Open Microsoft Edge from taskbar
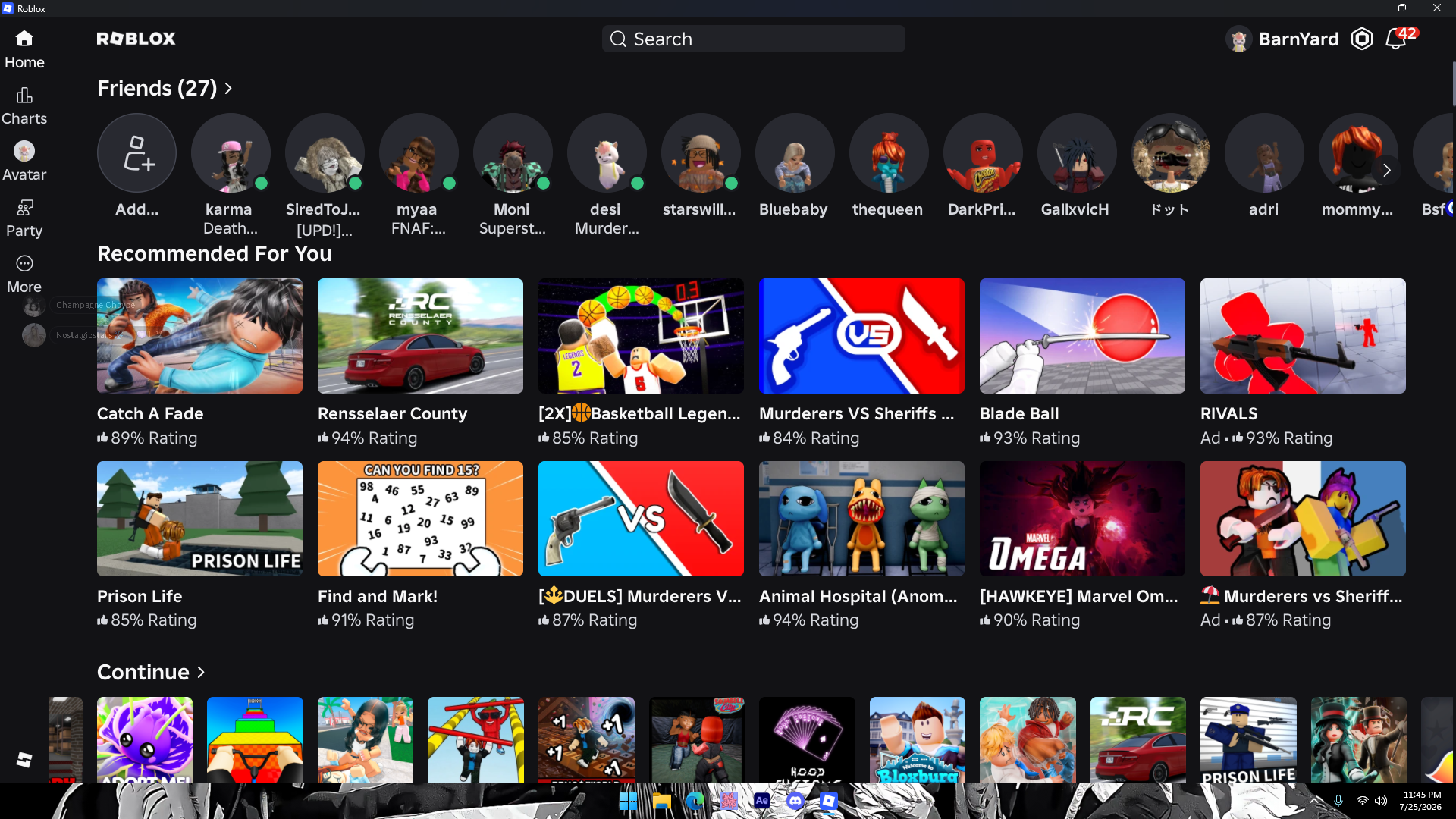Viewport: 1456px width, 819px height. click(x=695, y=801)
